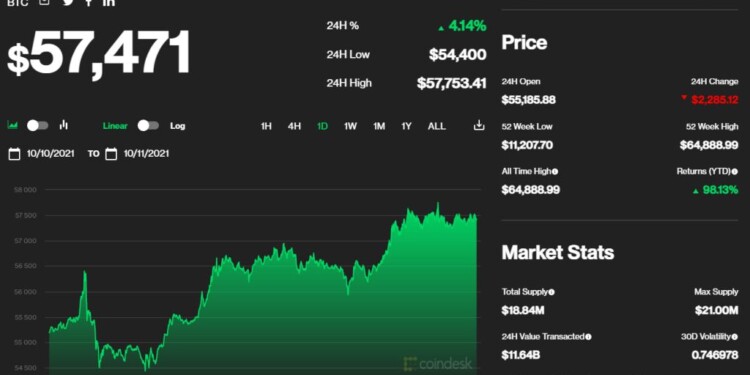Click the 10/11/2021 end date field
This screenshot has width=750, height=375.
click(x=146, y=154)
